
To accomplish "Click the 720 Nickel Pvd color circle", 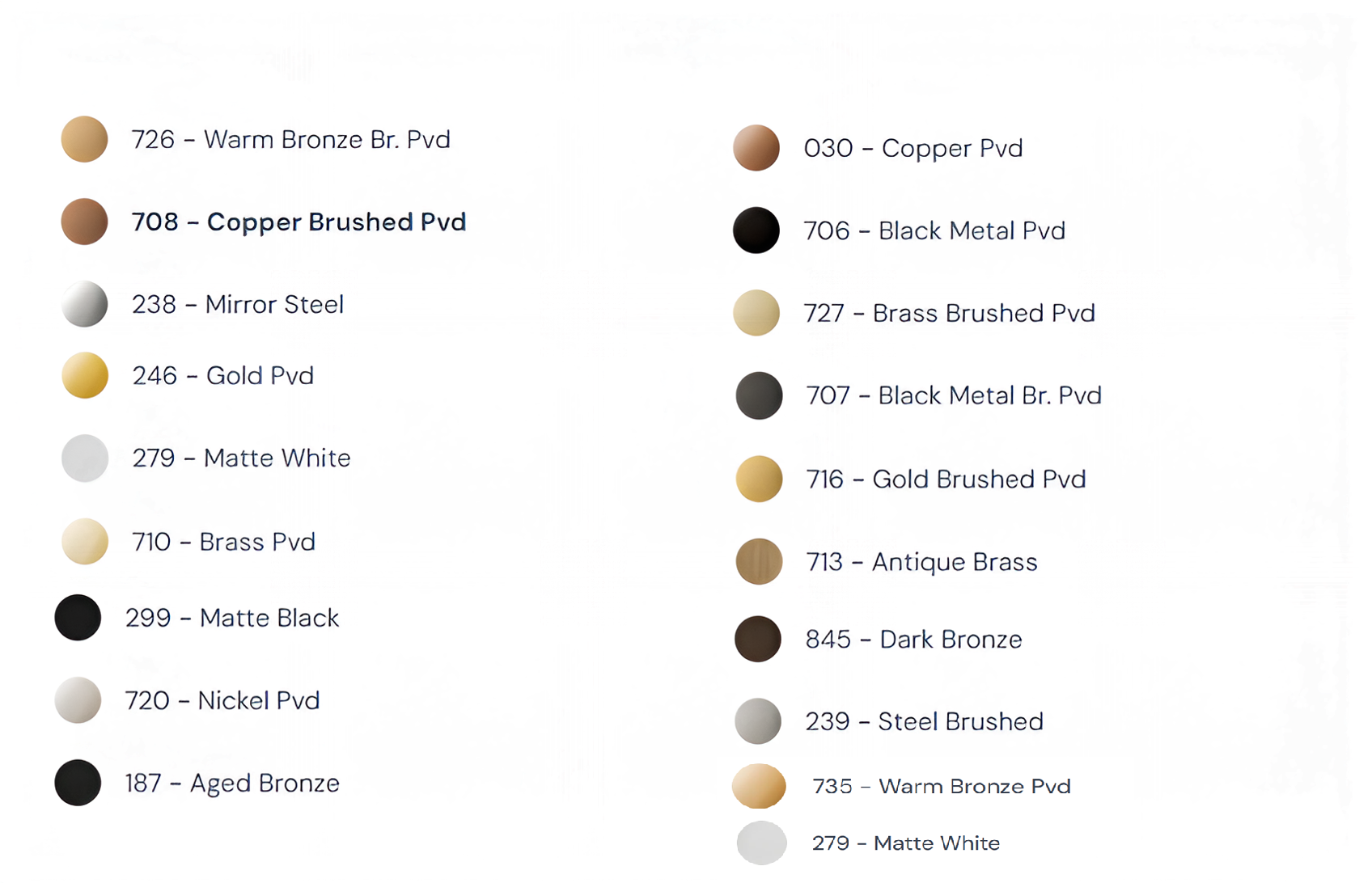I will tap(78, 700).
